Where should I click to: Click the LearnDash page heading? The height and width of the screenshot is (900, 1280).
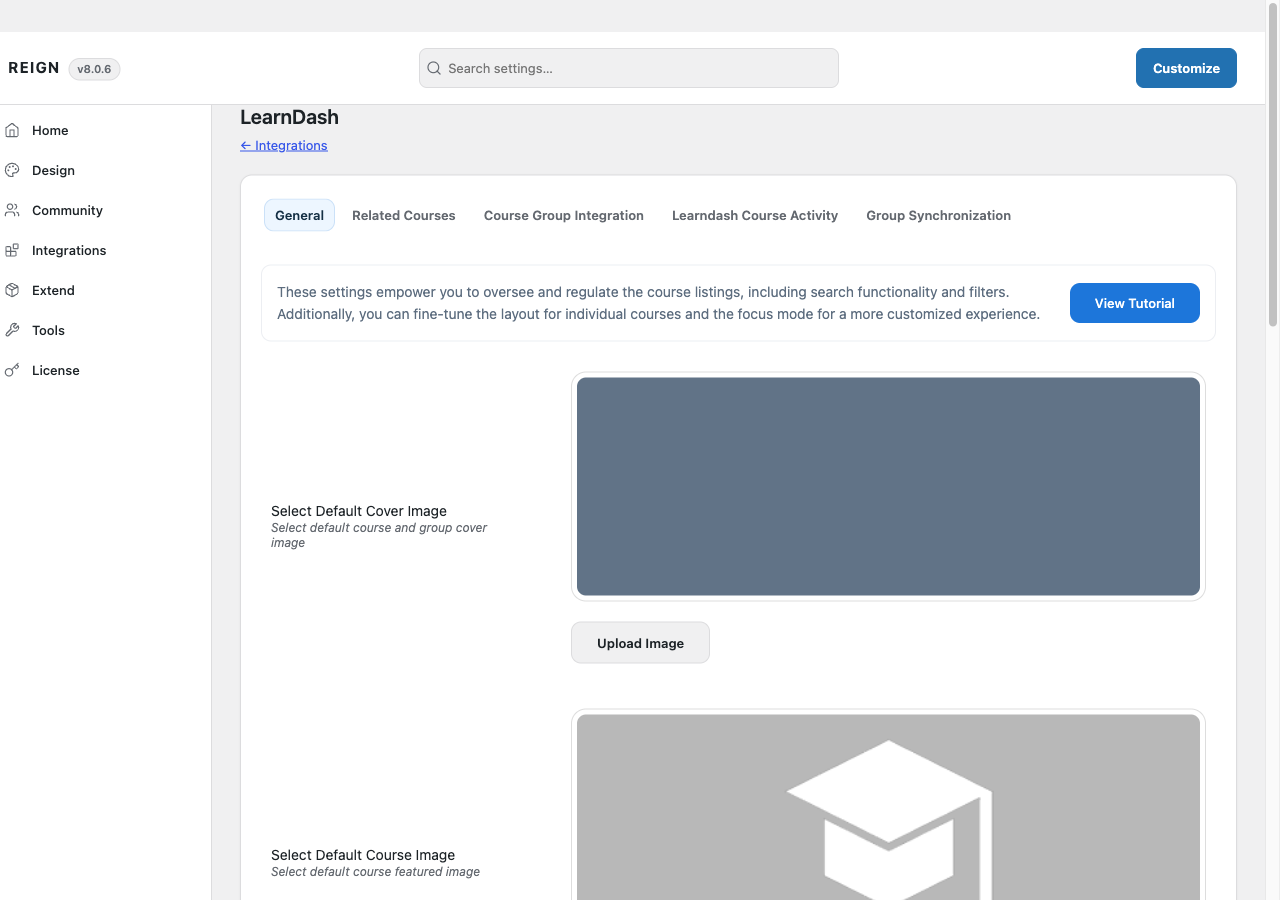pos(289,117)
